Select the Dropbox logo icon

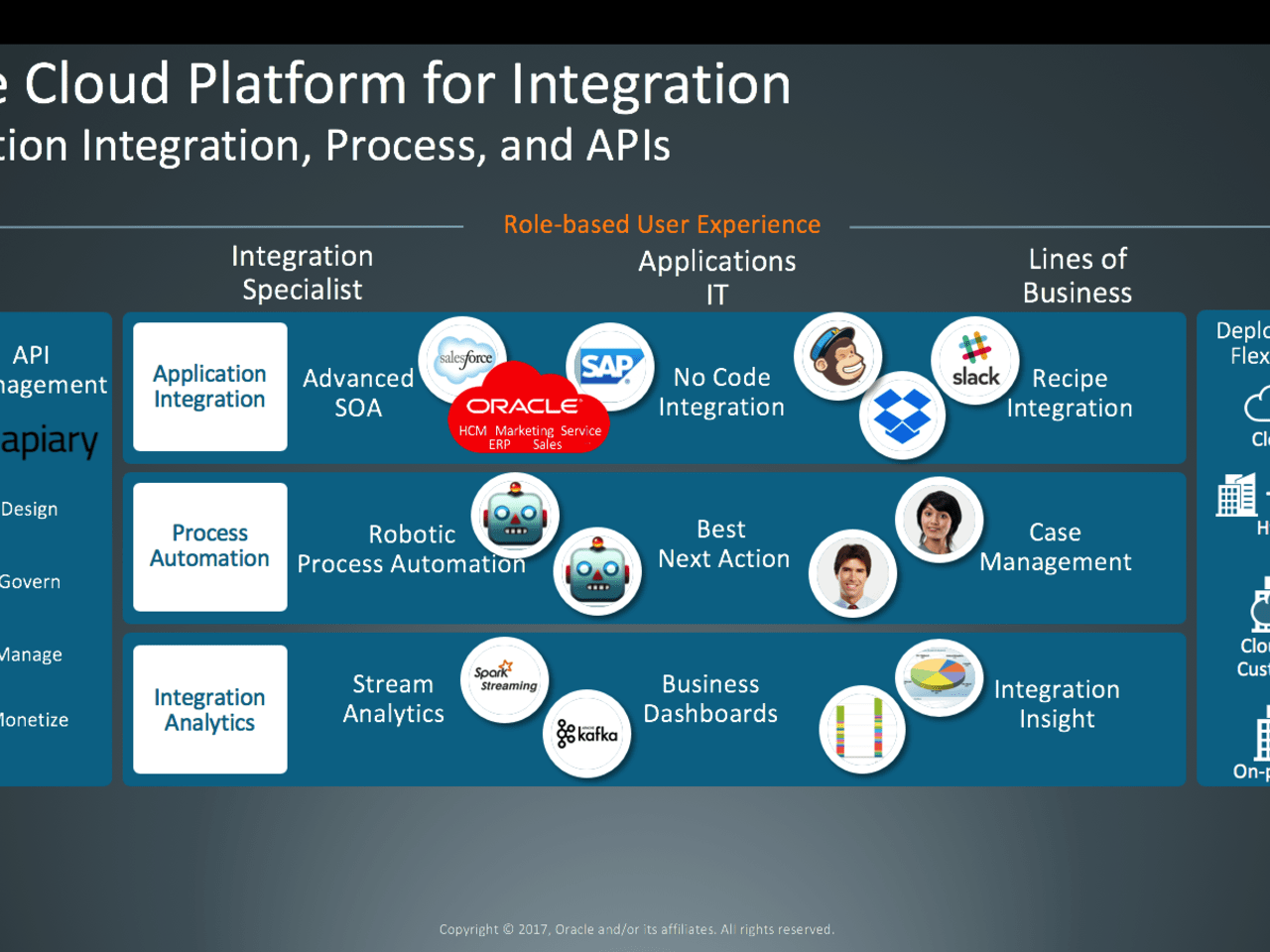click(902, 415)
